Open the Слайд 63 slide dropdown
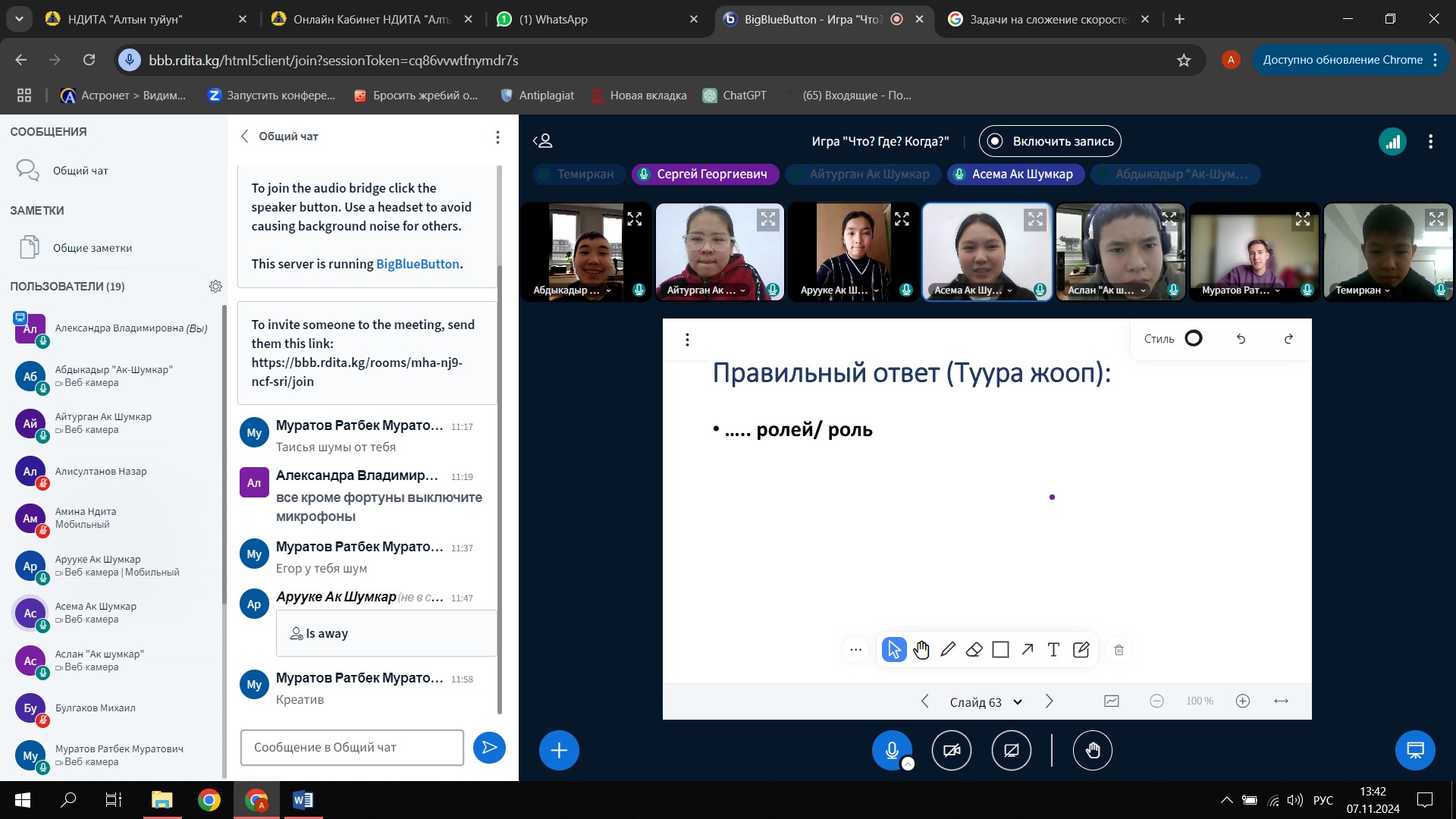The image size is (1456, 819). (x=986, y=702)
